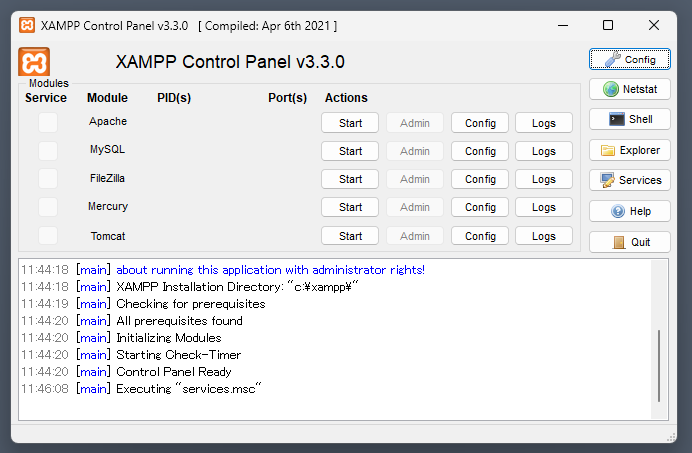
Task: View Tomcat Logs
Action: click(544, 236)
